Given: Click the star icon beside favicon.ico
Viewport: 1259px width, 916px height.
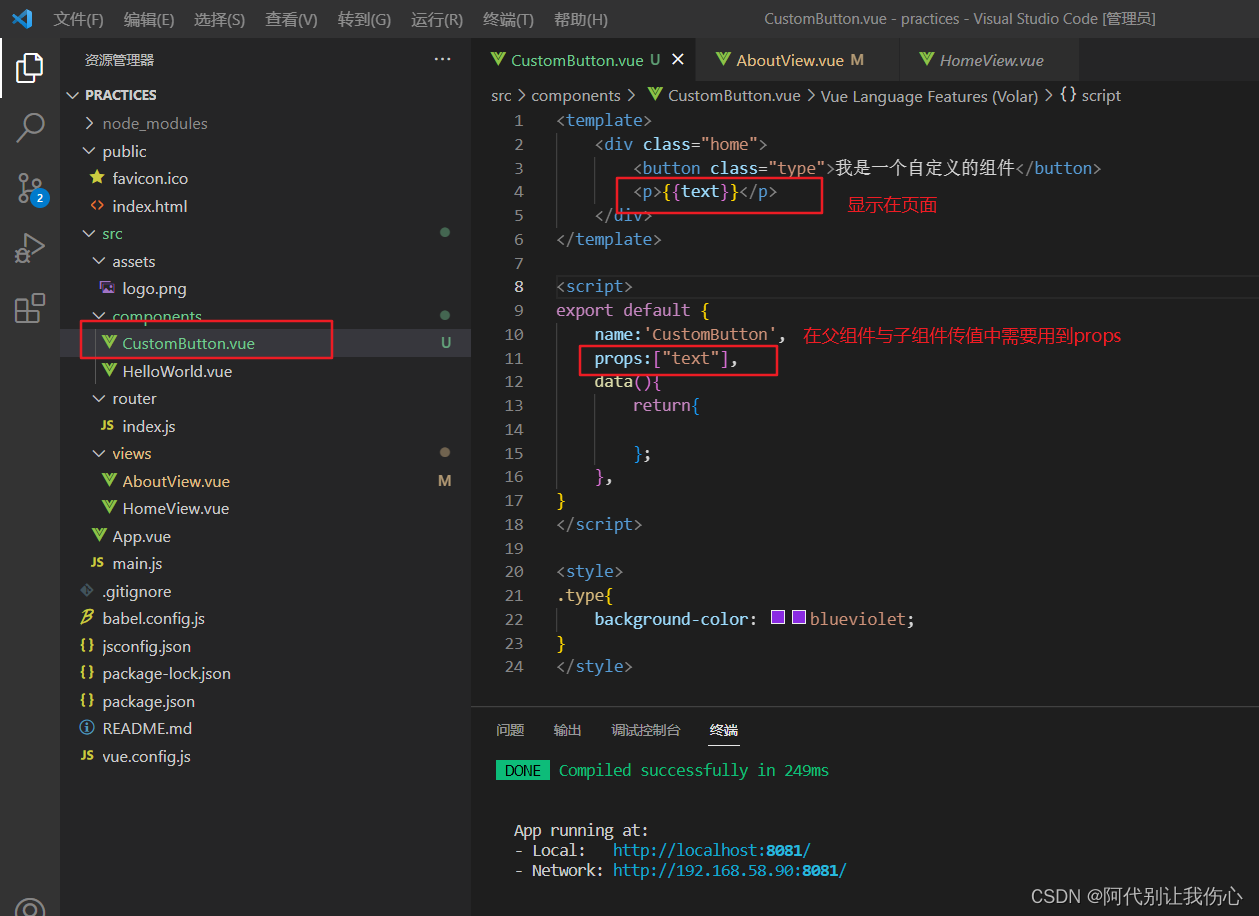Looking at the screenshot, I should point(97,178).
